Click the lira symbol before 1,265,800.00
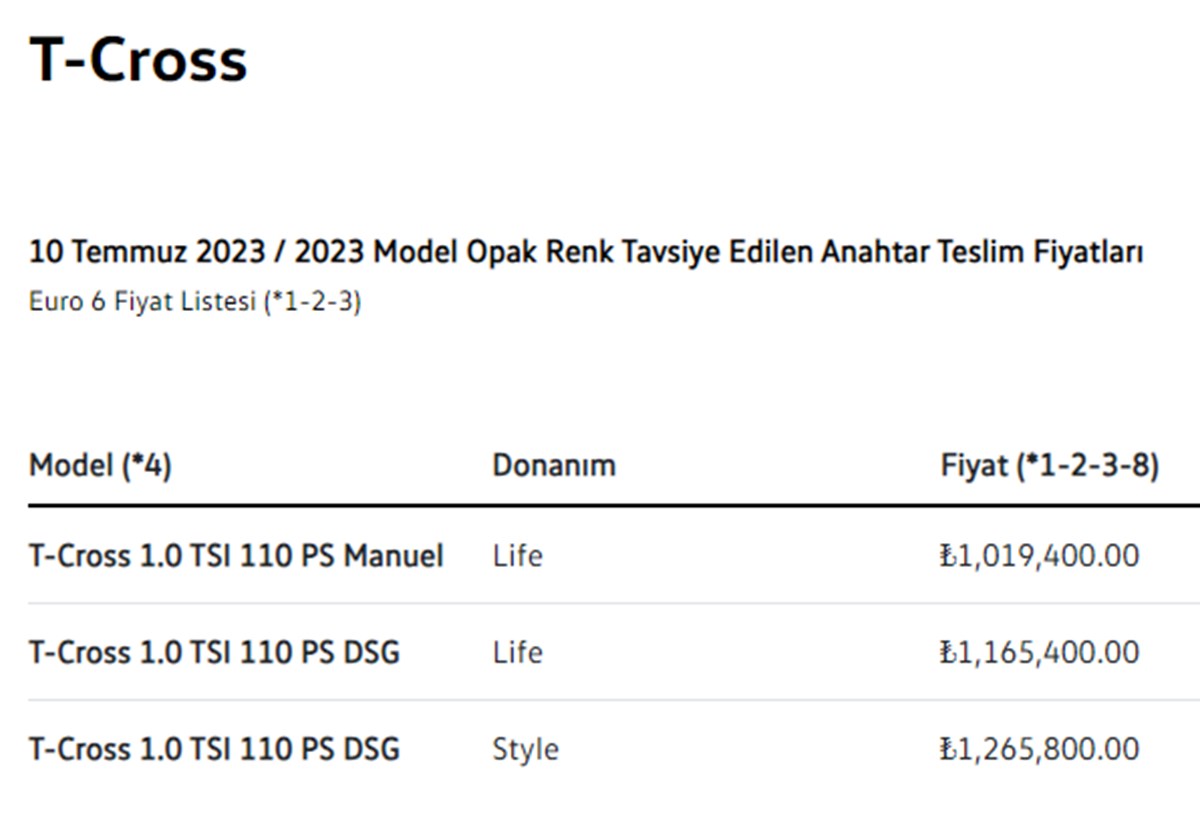Viewport: 1200px width, 836px height. tap(948, 750)
